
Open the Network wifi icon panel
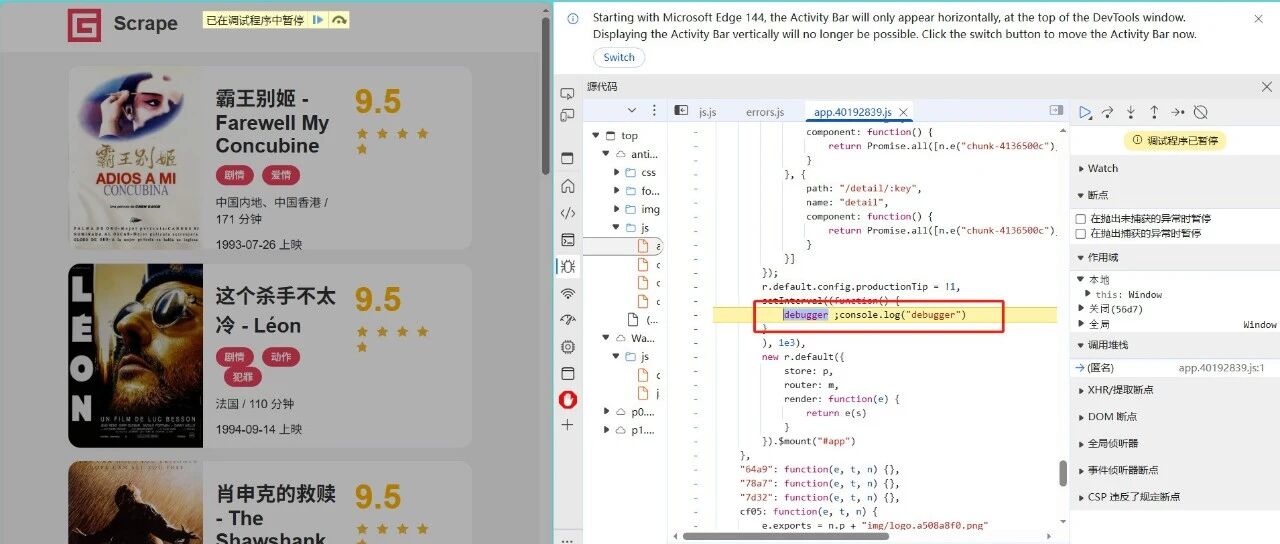tap(567, 294)
